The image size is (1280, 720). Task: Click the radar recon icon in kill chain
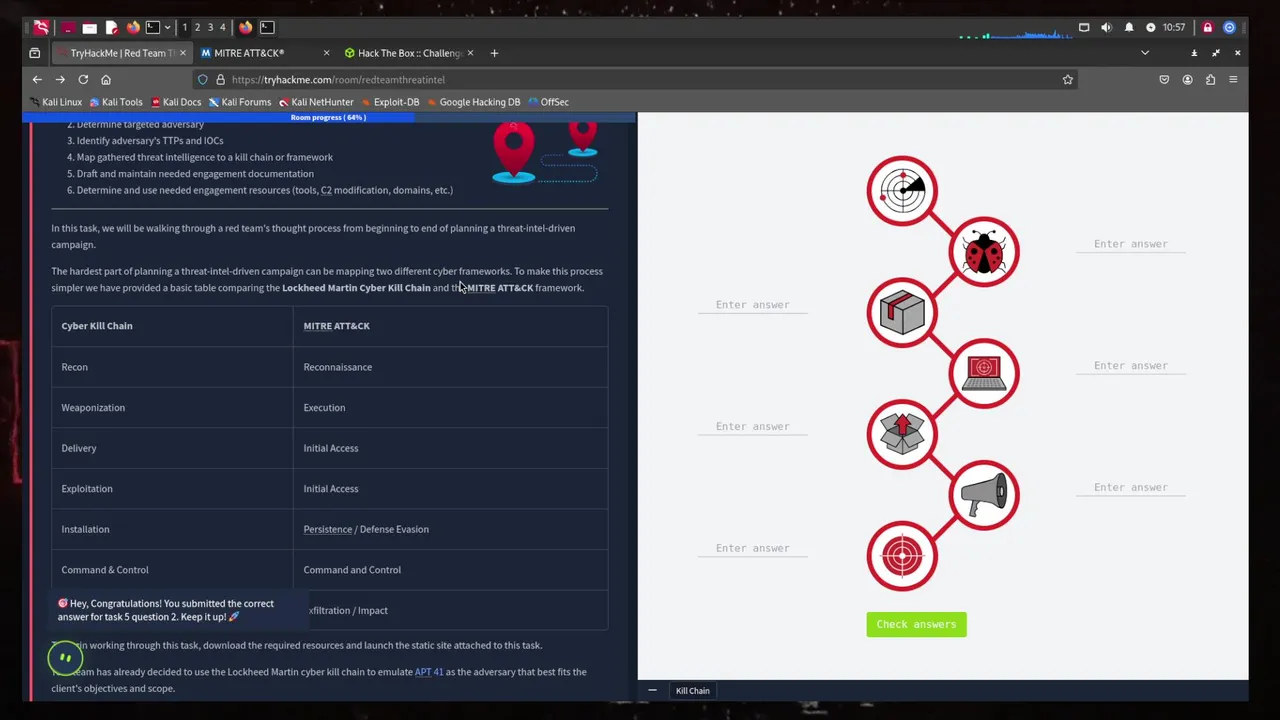pos(902,191)
